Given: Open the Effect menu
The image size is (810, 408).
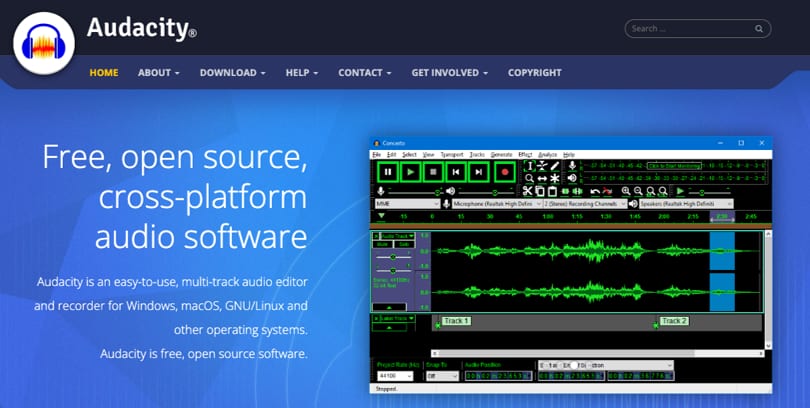Looking at the screenshot, I should (x=525, y=154).
